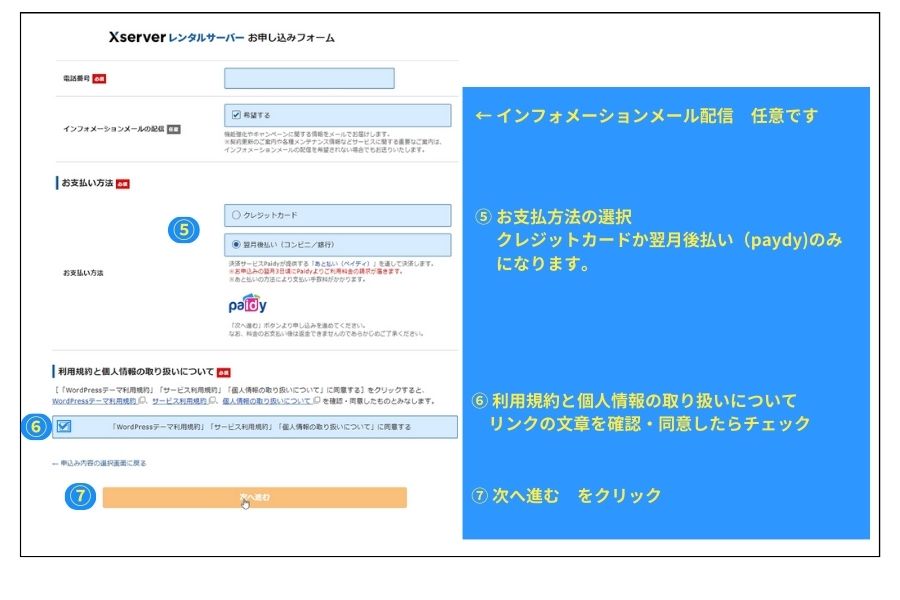Click the Paidy logo
The height and width of the screenshot is (600, 900).
click(x=247, y=304)
